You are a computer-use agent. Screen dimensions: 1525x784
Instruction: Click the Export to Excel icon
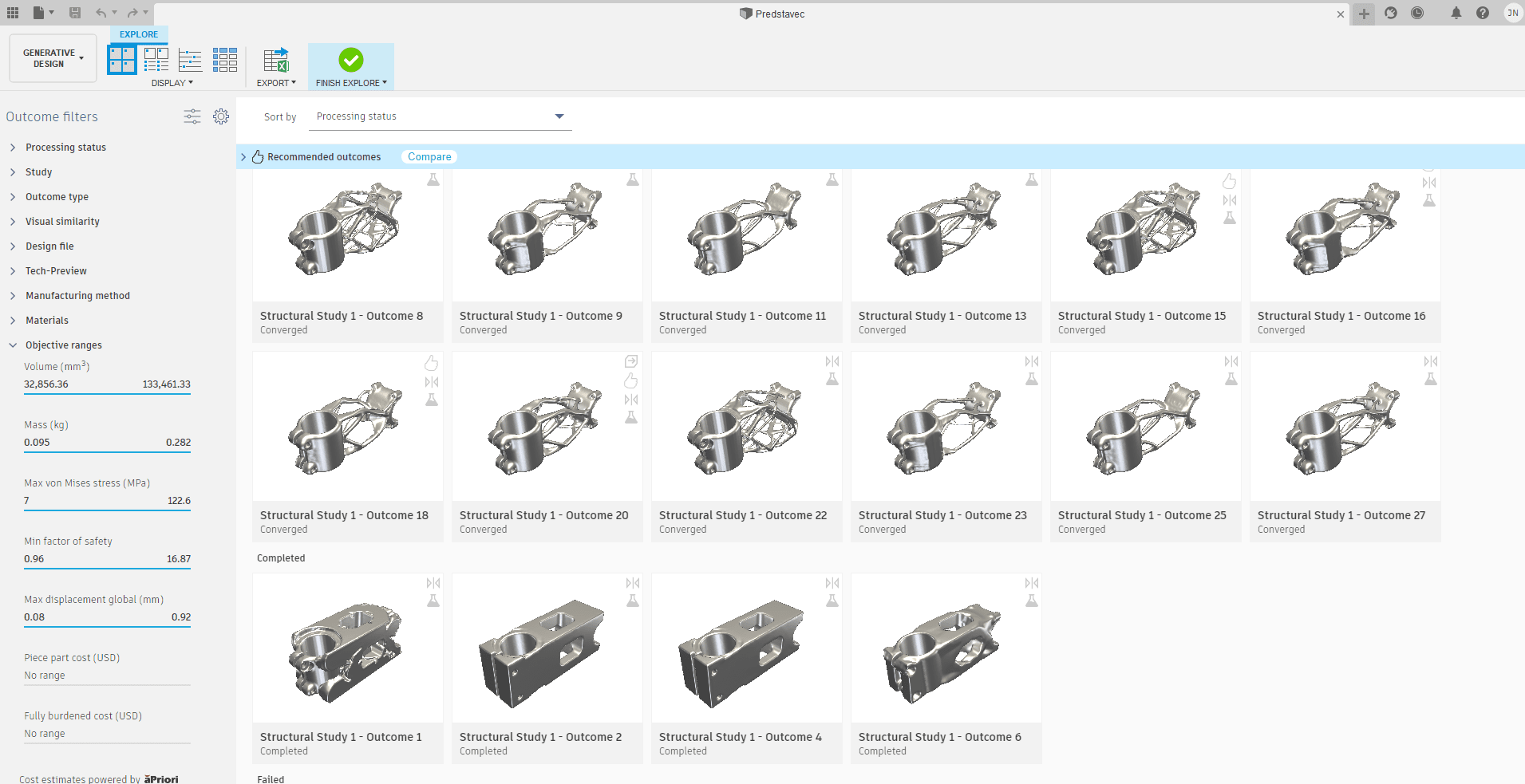point(276,60)
